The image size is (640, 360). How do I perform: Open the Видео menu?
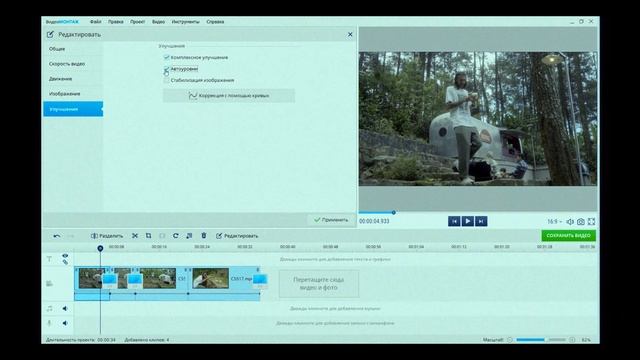(158, 22)
